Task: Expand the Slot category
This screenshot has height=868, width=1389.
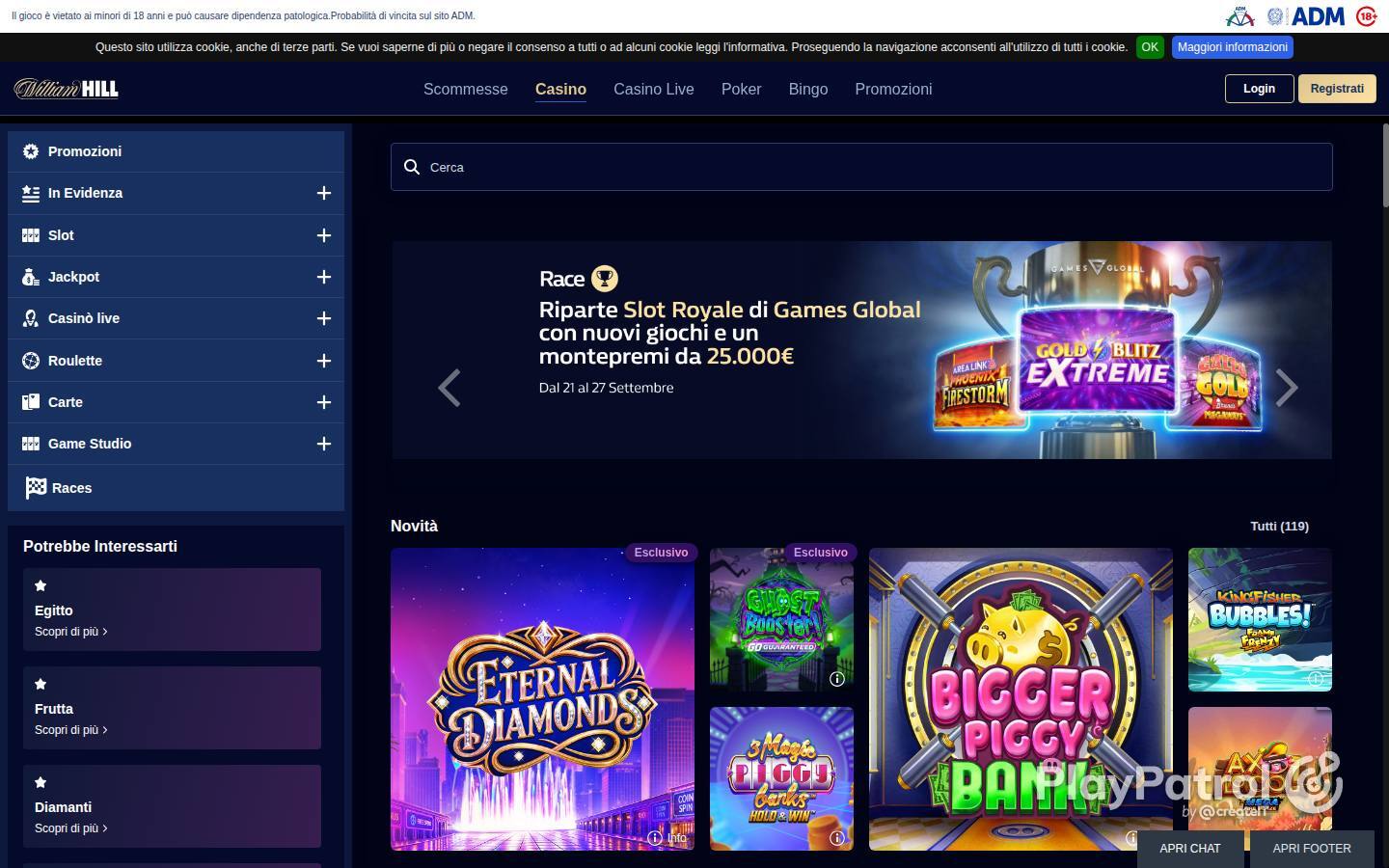Action: point(324,235)
